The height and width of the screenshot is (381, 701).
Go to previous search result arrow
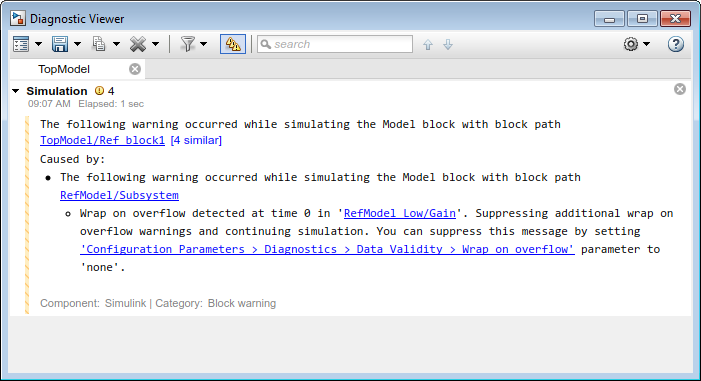coord(428,44)
